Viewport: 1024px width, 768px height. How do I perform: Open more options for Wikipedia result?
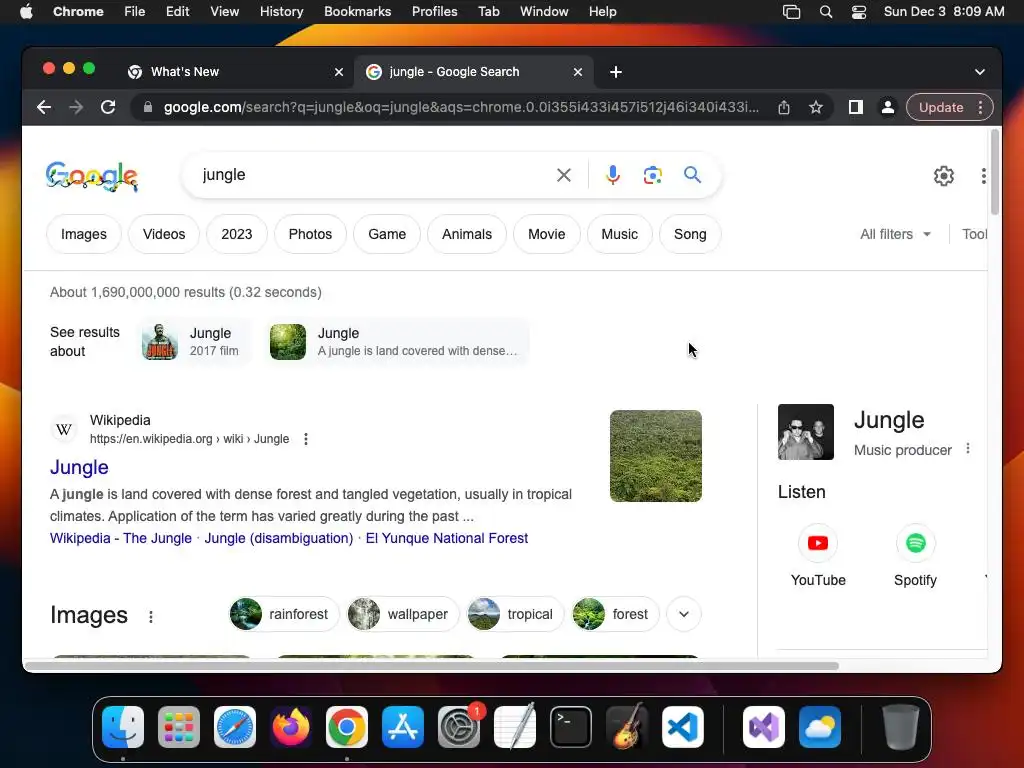tap(306, 439)
